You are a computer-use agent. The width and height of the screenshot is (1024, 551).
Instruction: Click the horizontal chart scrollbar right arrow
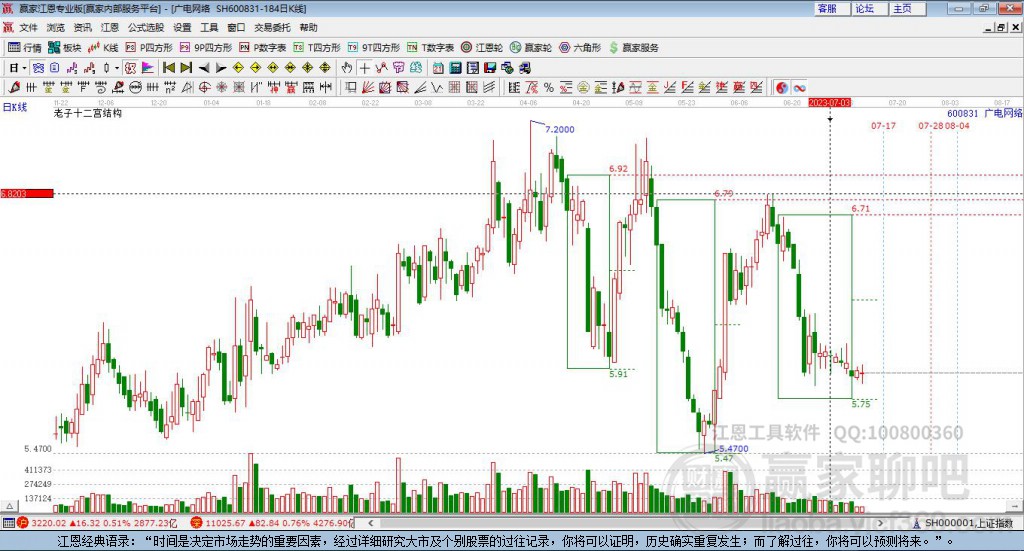pyautogui.click(x=880, y=523)
